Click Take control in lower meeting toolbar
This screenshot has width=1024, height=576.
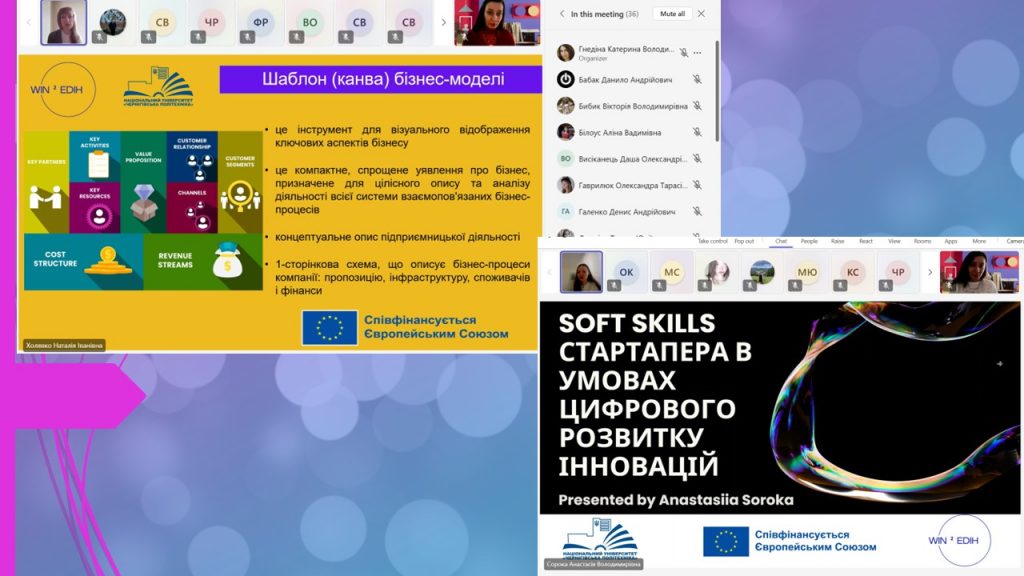tap(712, 242)
